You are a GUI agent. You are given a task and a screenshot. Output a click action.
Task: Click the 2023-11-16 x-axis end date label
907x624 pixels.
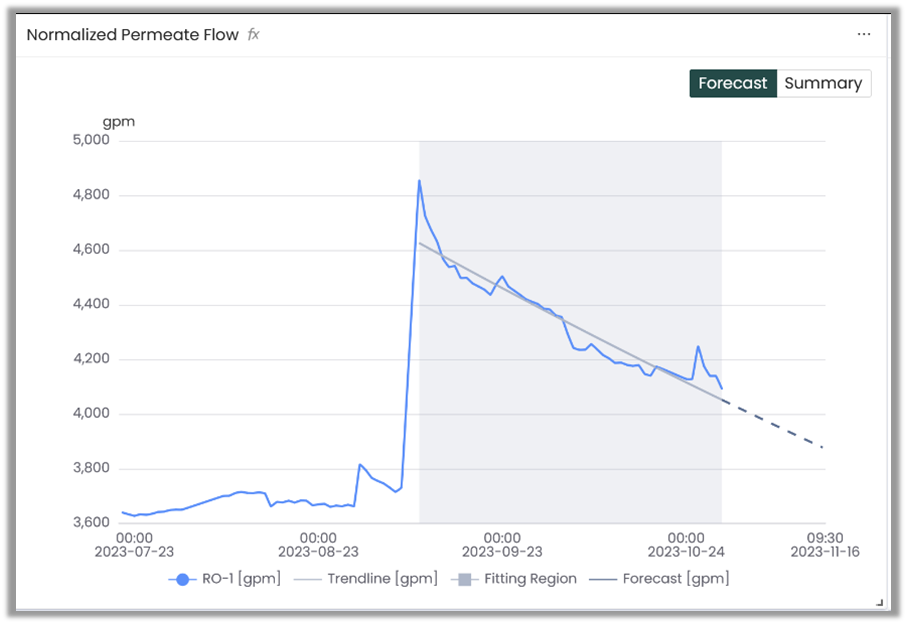pyautogui.click(x=825, y=551)
